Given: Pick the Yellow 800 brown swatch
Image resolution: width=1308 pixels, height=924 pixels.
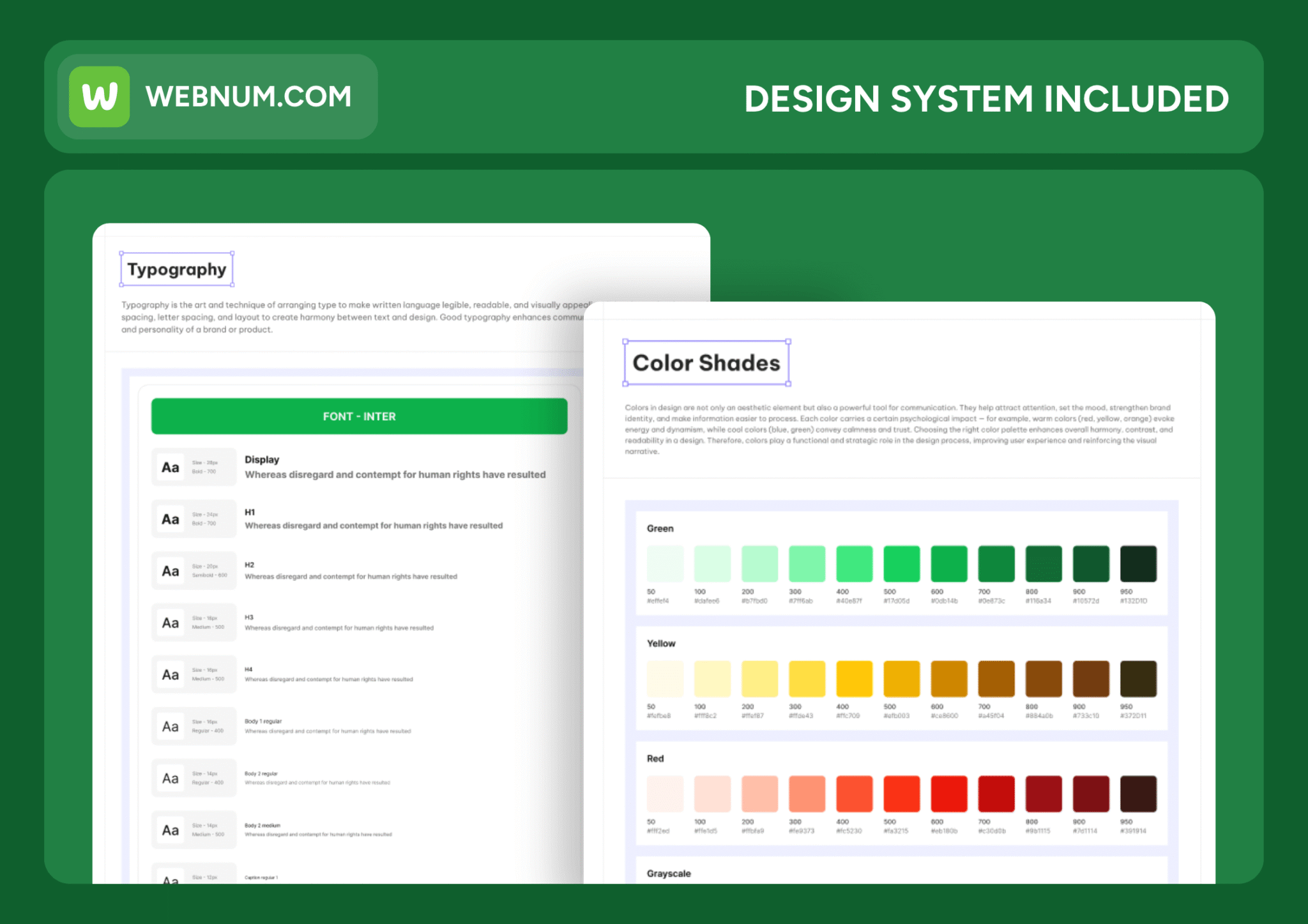Looking at the screenshot, I should point(1043,679).
